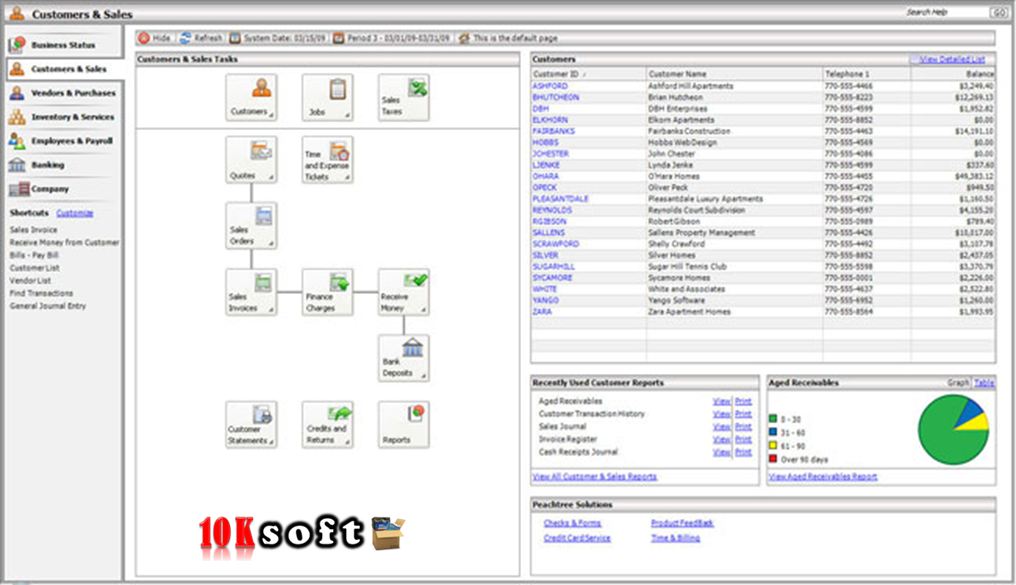
Task: Click 'This is the default page' item
Action: point(508,38)
